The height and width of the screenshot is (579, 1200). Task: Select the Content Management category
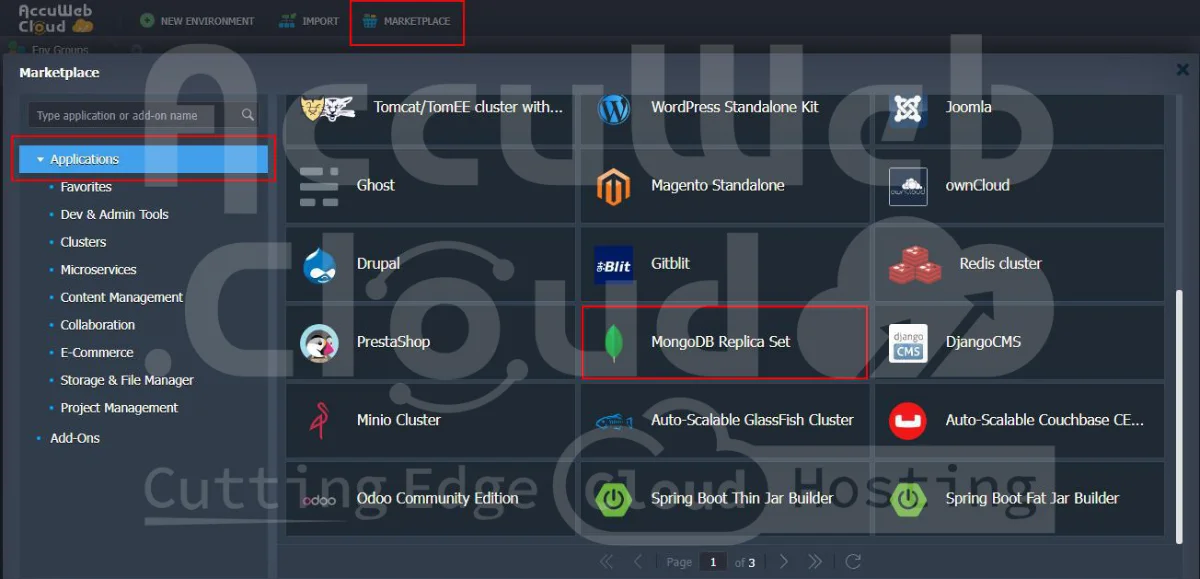122,298
